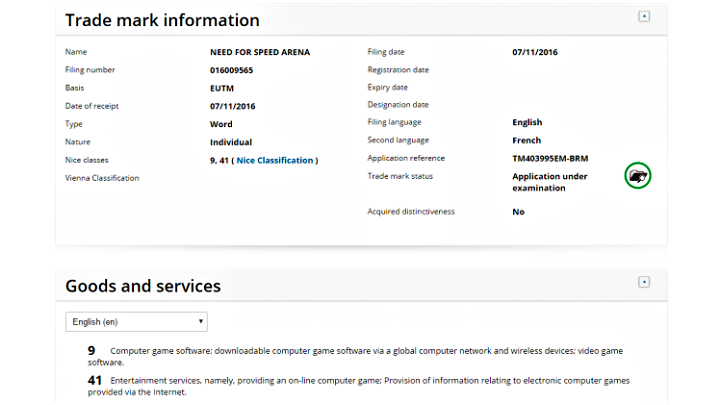Viewport: 720px width, 405px height.
Task: Open the English (en) language dropdown
Action: click(136, 322)
